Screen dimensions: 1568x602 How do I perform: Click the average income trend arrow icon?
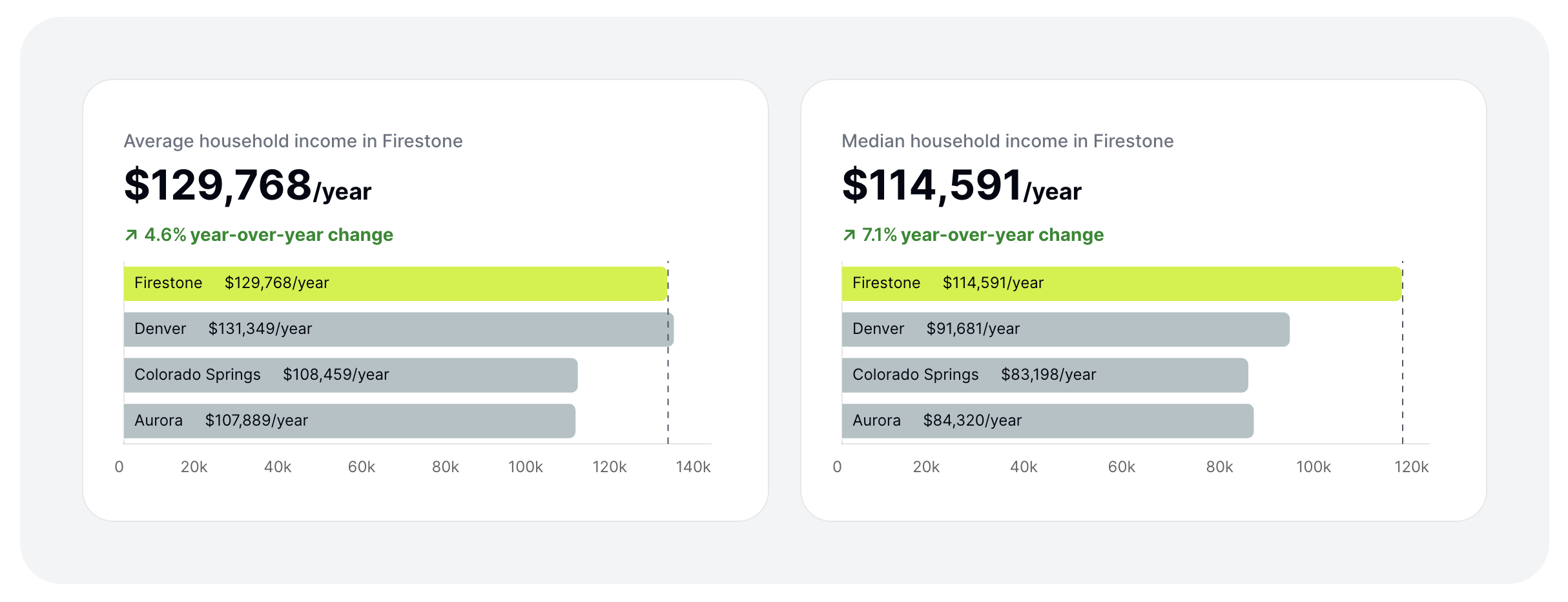click(131, 235)
